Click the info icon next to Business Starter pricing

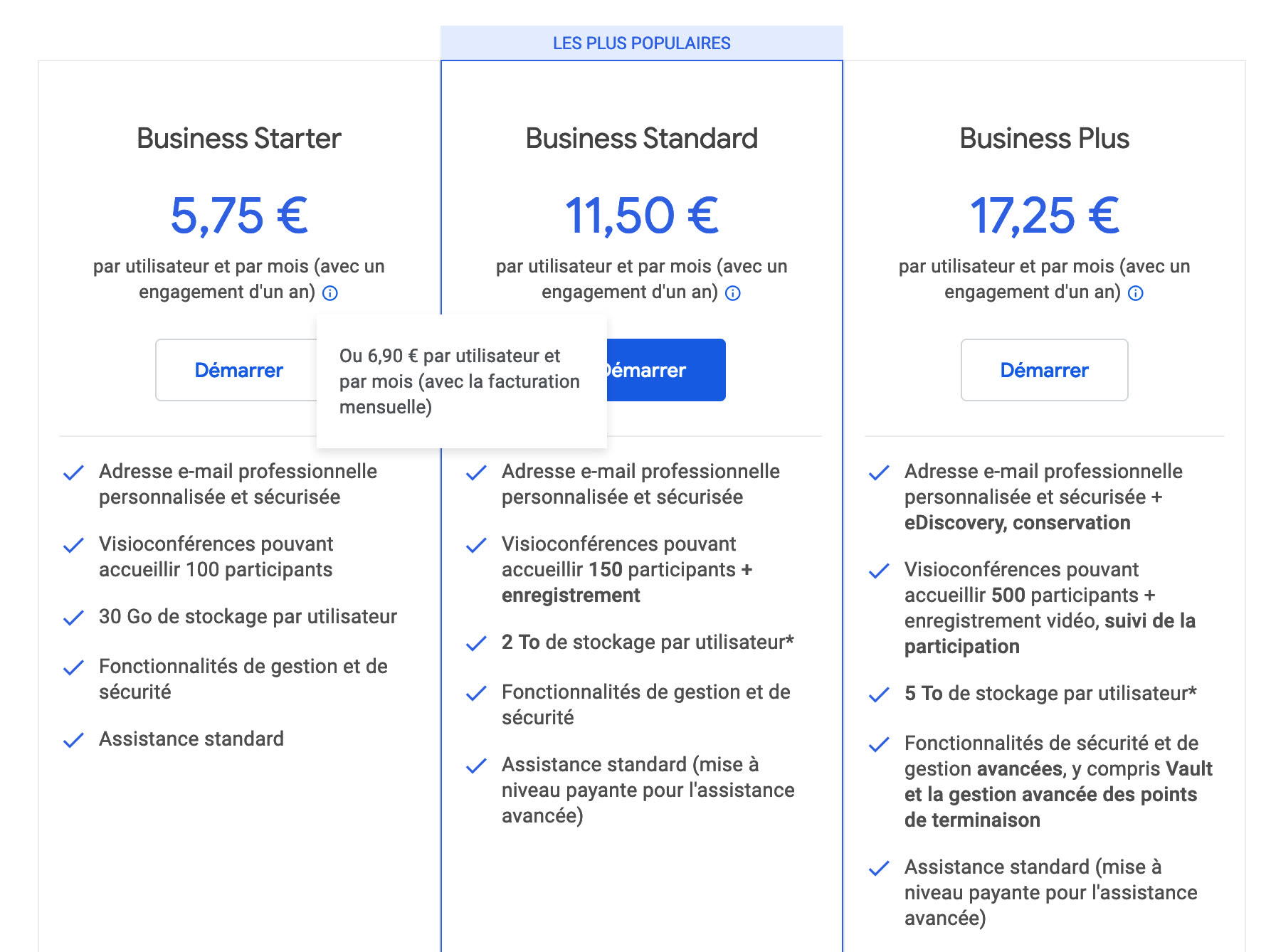pyautogui.click(x=330, y=292)
